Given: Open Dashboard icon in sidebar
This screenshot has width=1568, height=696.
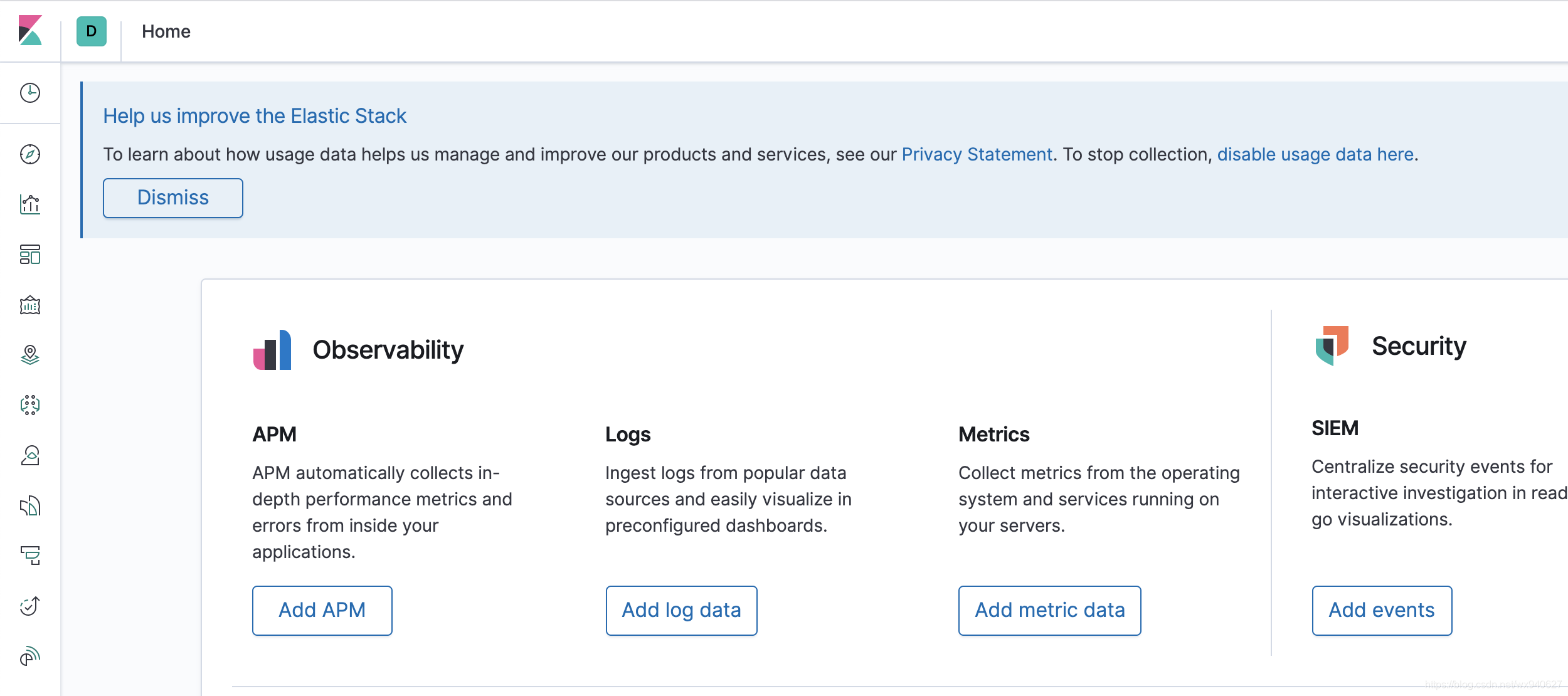Looking at the screenshot, I should (30, 255).
